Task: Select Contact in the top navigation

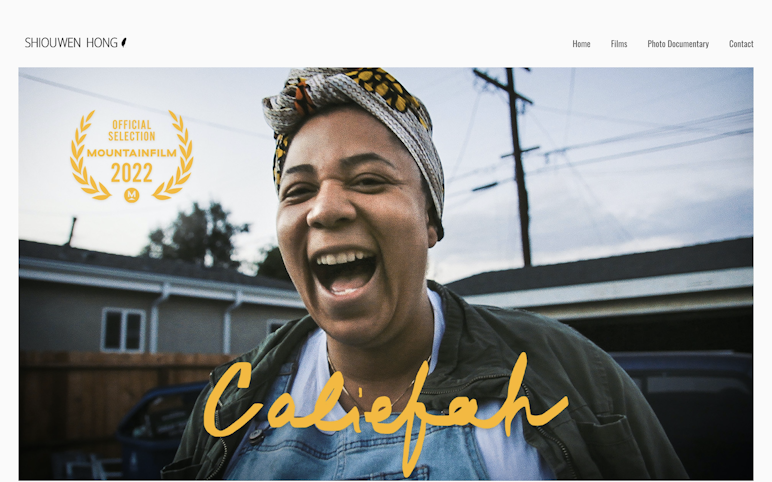Action: [741, 44]
